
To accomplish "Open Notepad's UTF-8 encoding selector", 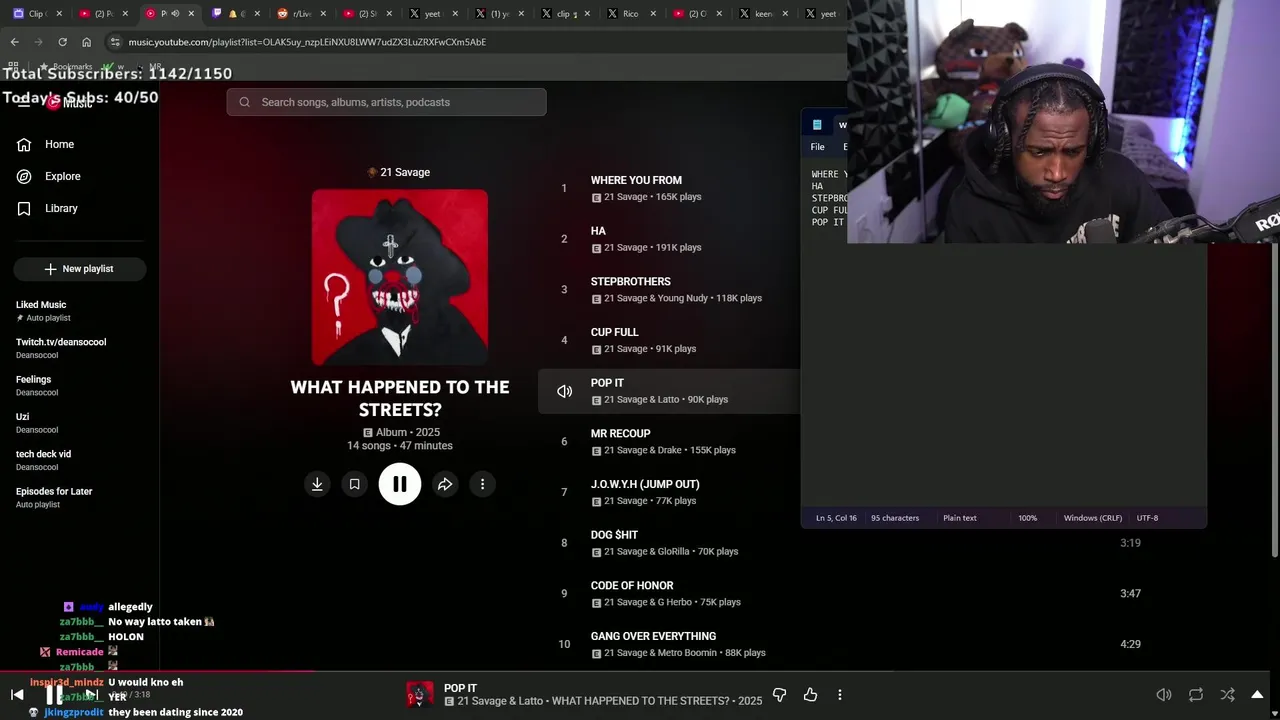I will tap(1147, 518).
